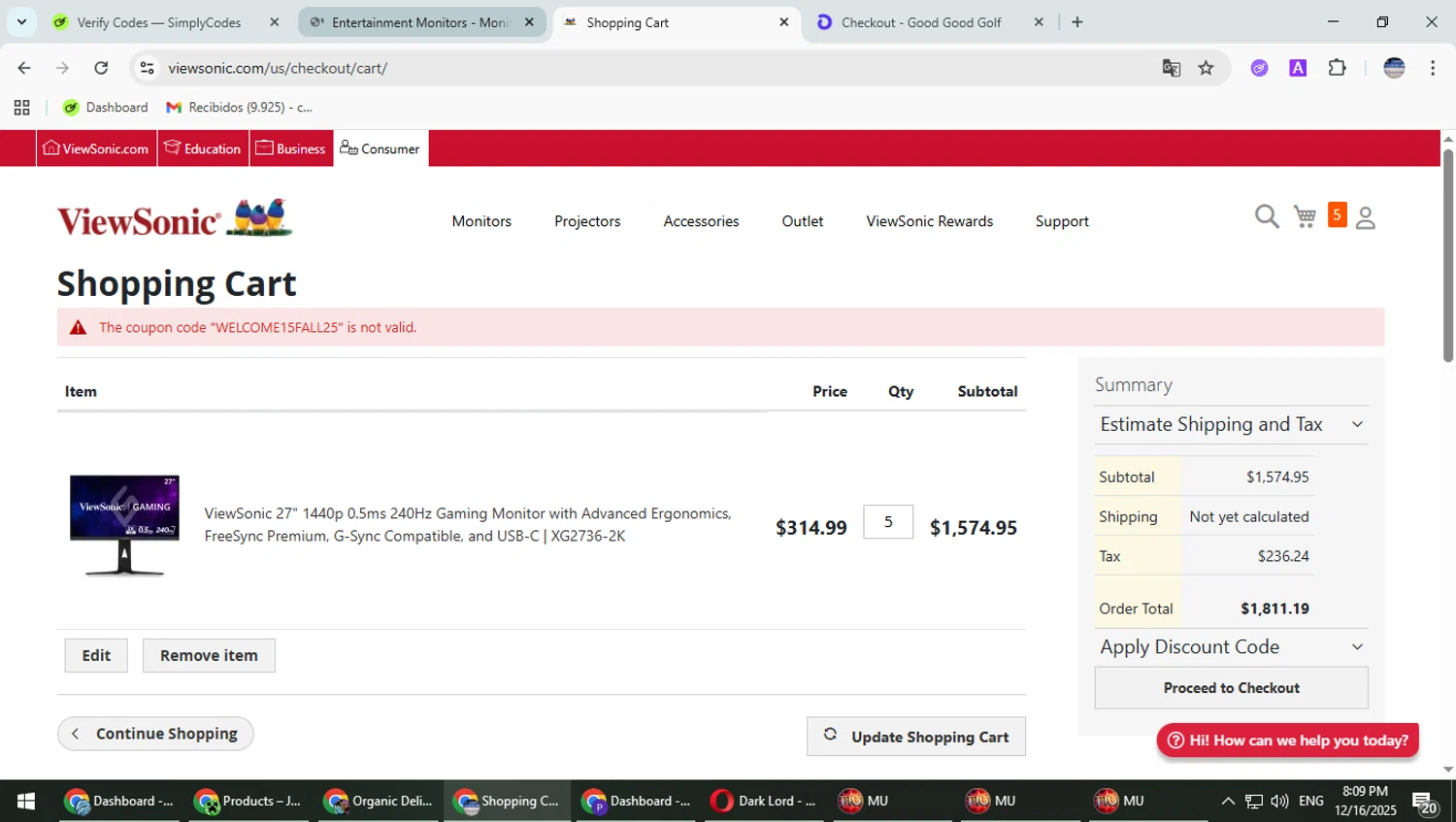Click Proceed to Checkout button
This screenshot has height=822, width=1456.
1231,688
